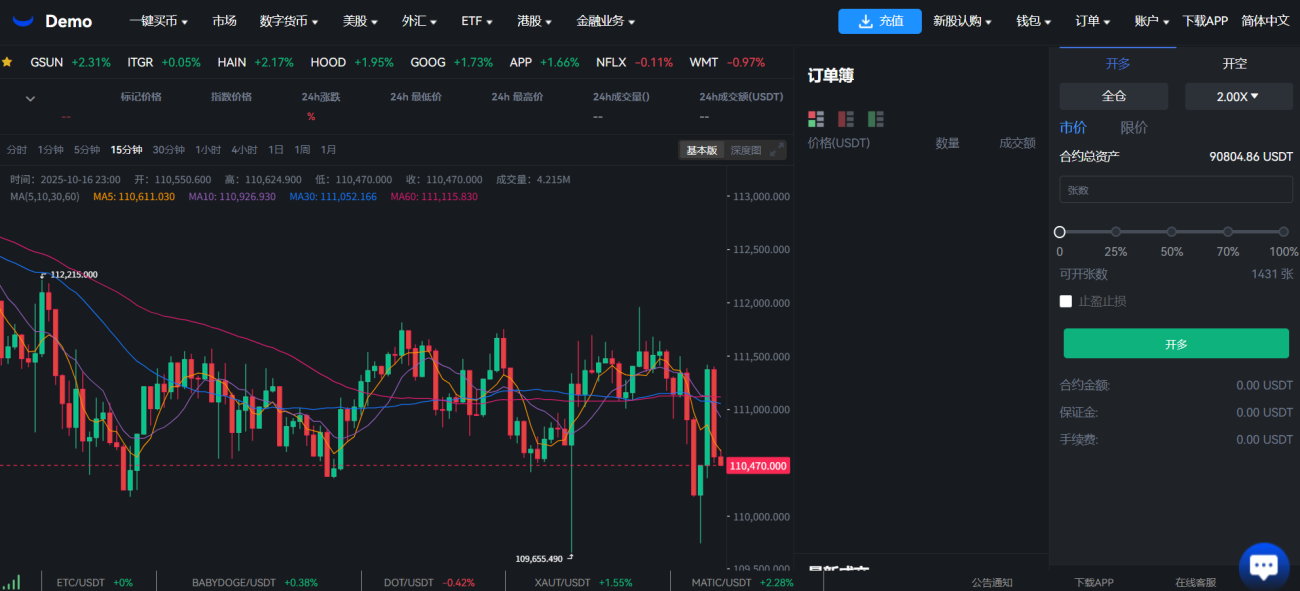This screenshot has height=591, width=1300.
Task: Expand the trading pair chevron selector
Action: coord(30,98)
